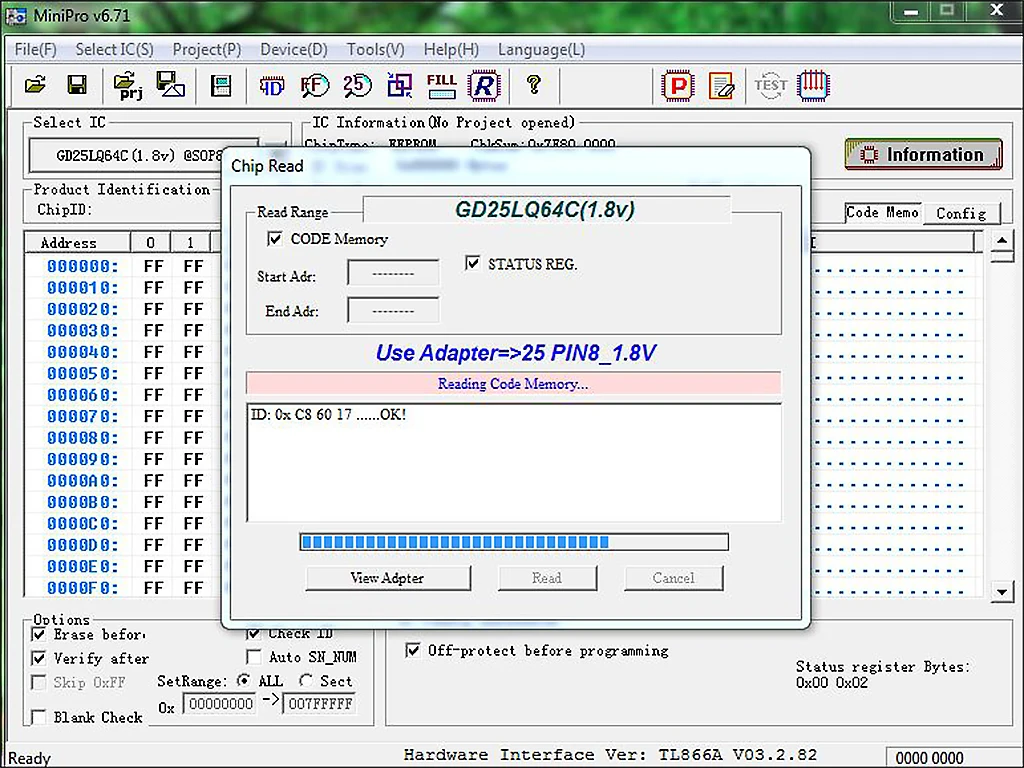Open the Language(L) menu
Viewport: 1024px width, 768px height.
pos(541,50)
